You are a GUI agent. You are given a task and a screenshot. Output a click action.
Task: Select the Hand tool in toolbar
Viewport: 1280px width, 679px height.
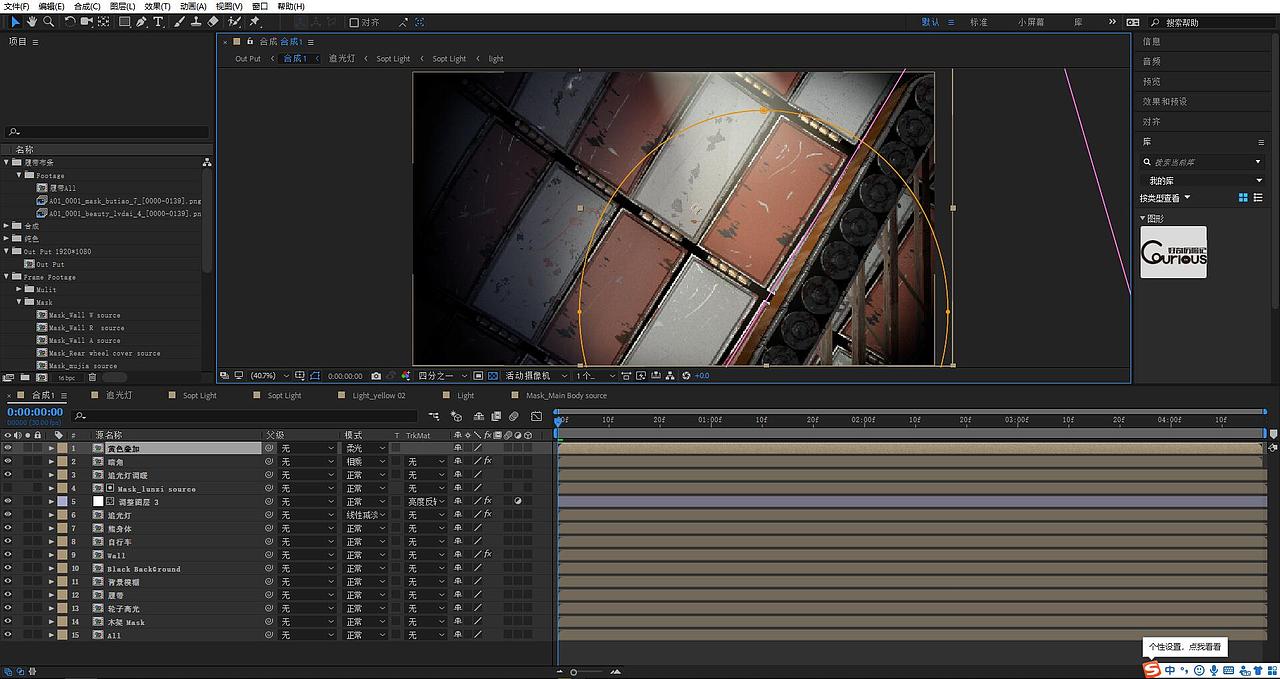[32, 21]
